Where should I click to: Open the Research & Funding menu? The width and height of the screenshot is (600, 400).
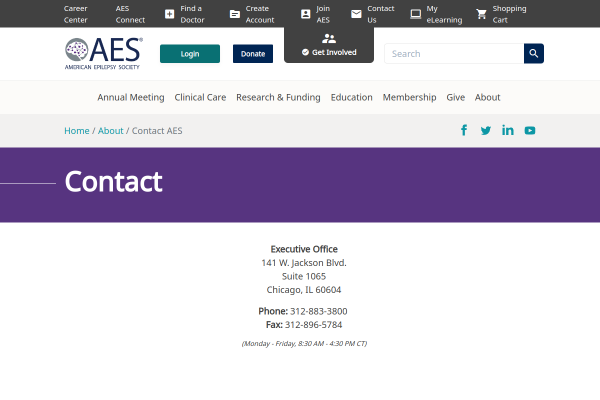pyautogui.click(x=278, y=97)
